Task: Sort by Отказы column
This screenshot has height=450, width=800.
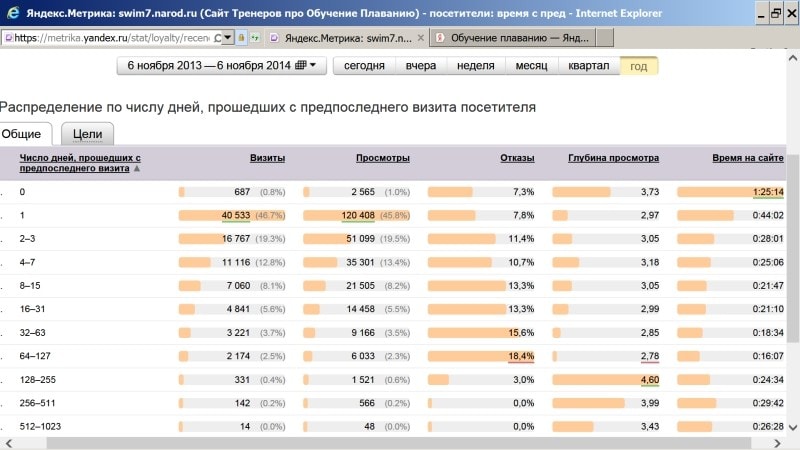Action: 517,158
